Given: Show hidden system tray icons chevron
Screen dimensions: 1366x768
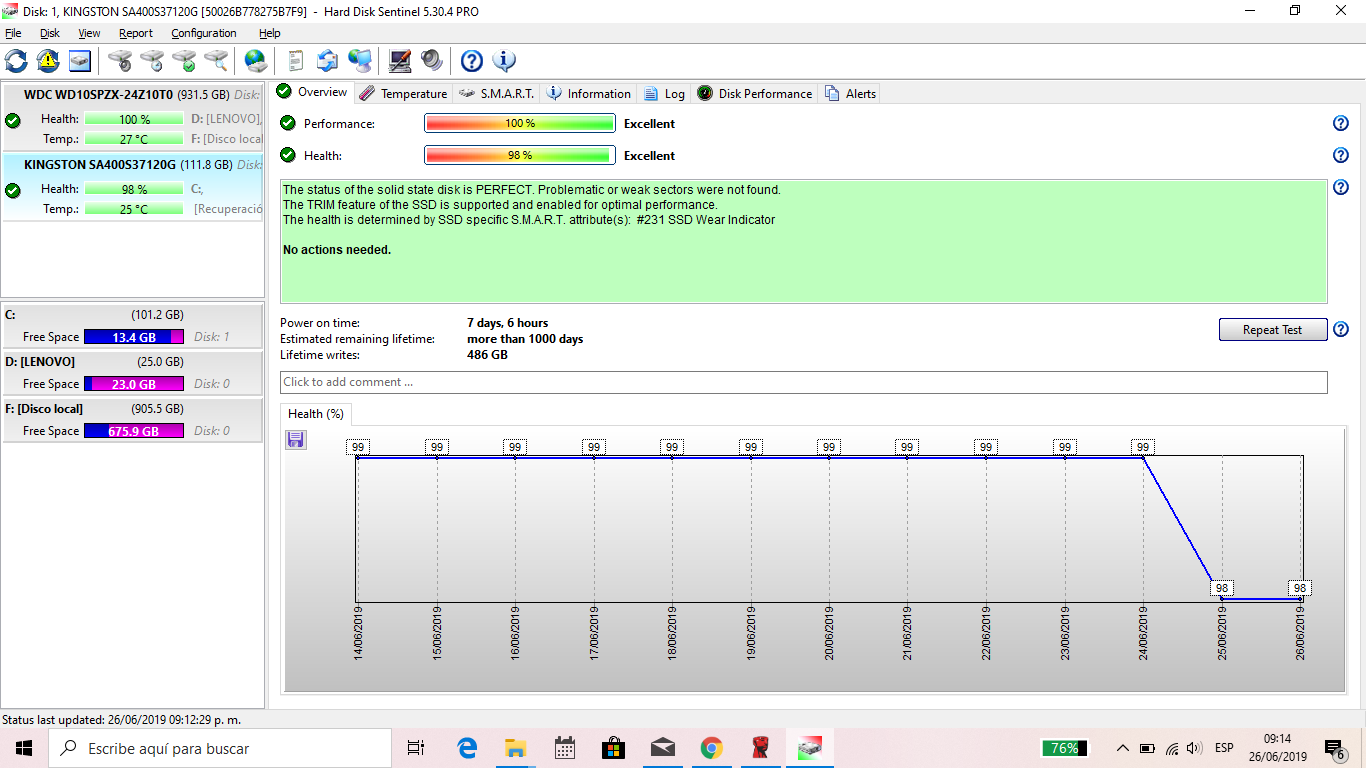Looking at the screenshot, I should (1122, 748).
